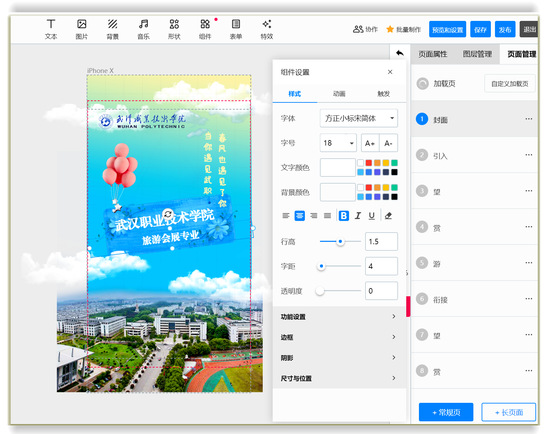The width and height of the screenshot is (549, 434).
Task: Click the 自定义加载页 button
Action: pos(509,84)
